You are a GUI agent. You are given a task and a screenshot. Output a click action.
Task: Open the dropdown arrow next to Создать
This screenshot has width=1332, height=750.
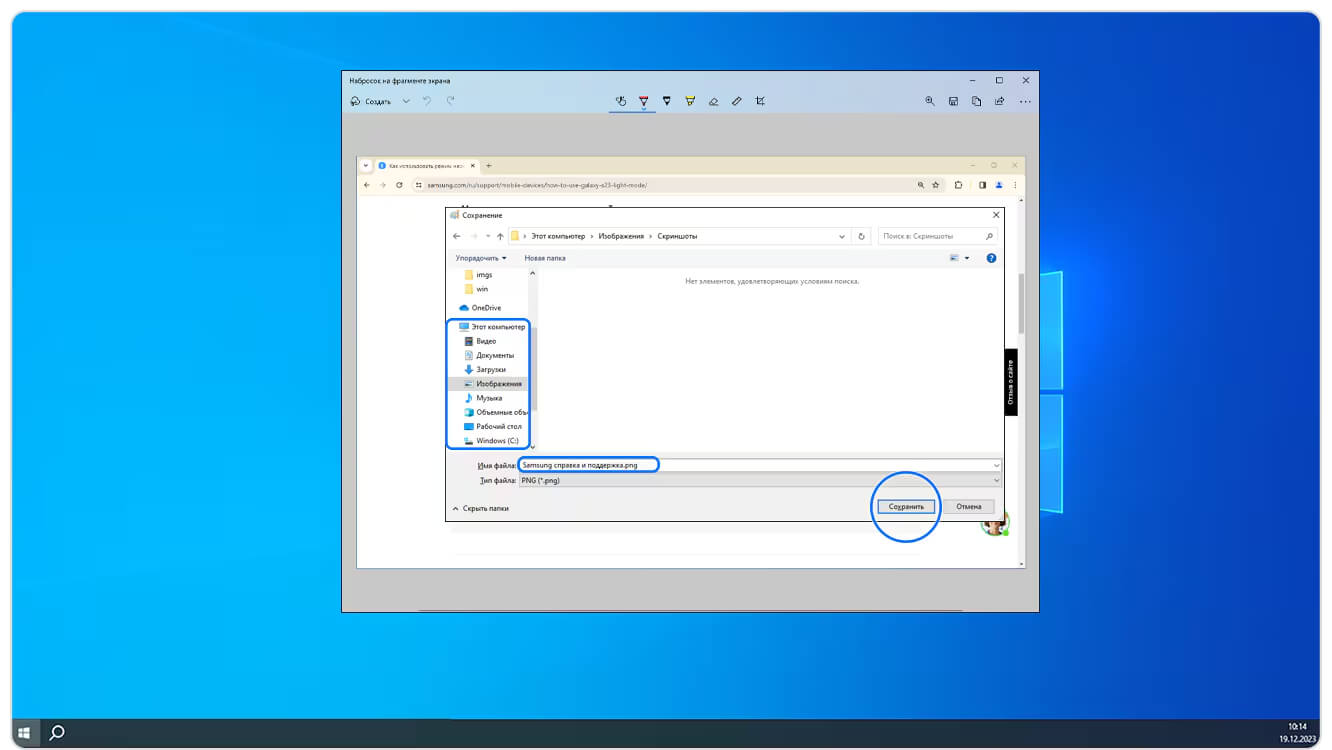406,101
